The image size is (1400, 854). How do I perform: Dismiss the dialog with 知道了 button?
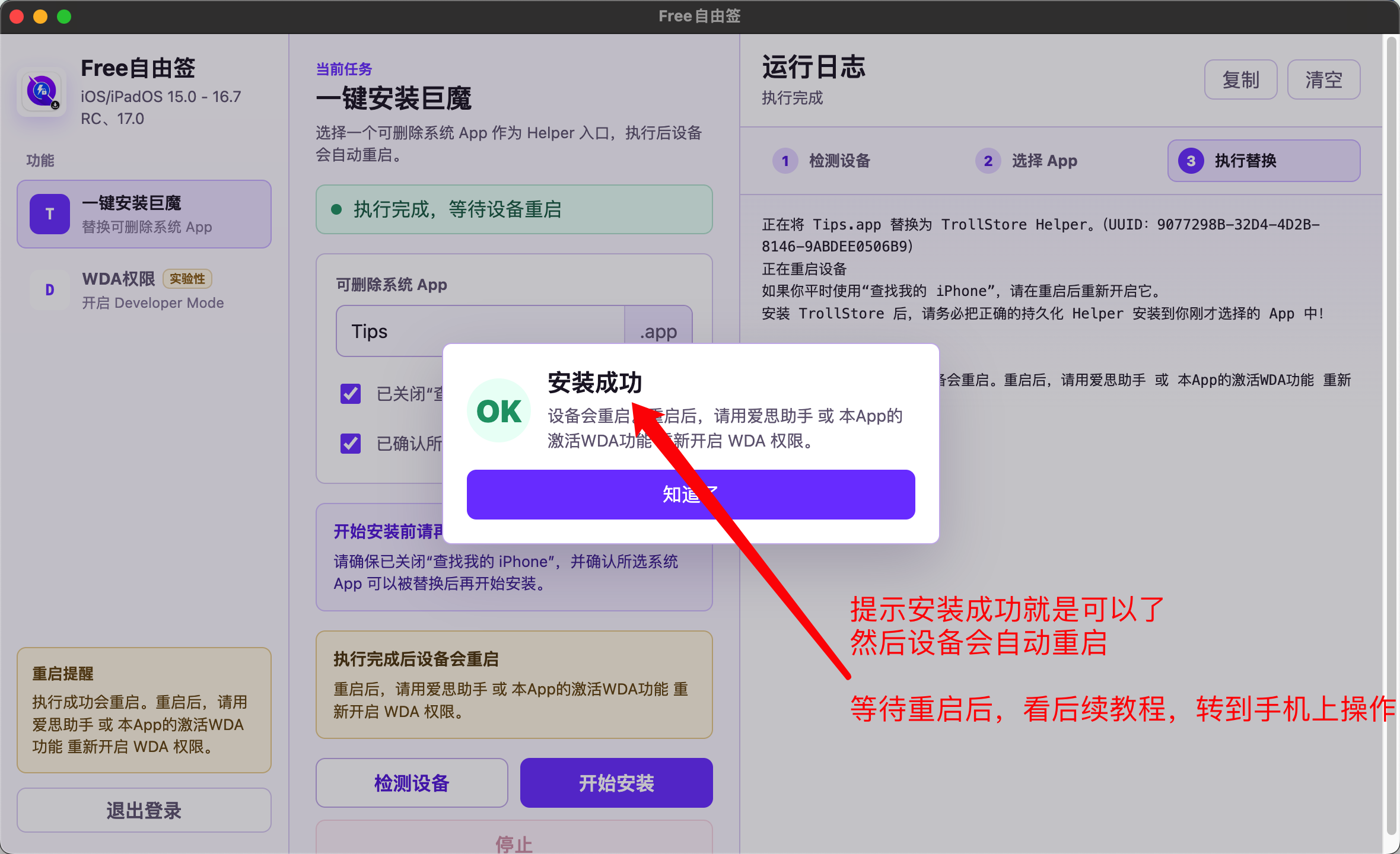[x=691, y=495]
